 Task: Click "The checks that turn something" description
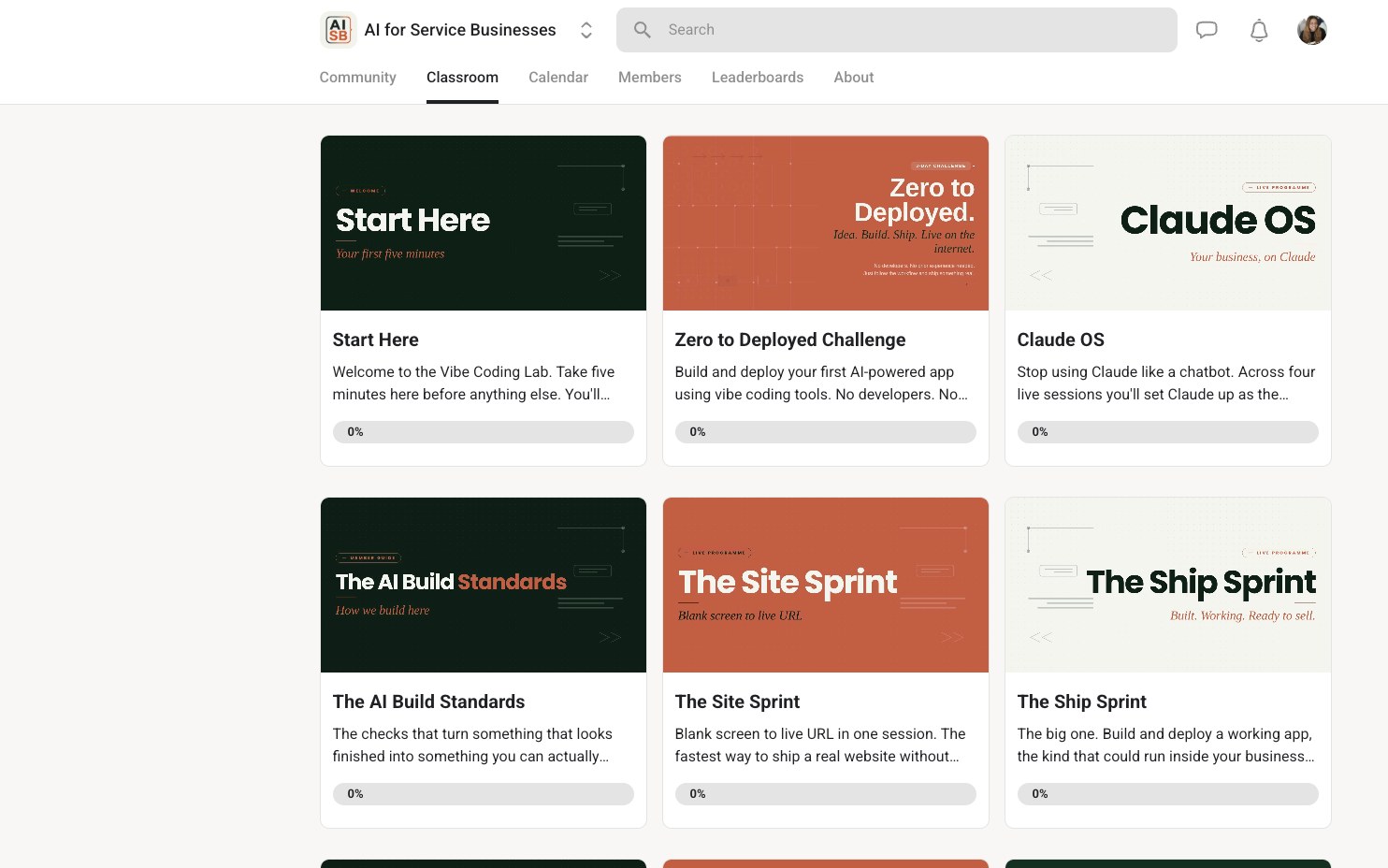click(x=472, y=745)
